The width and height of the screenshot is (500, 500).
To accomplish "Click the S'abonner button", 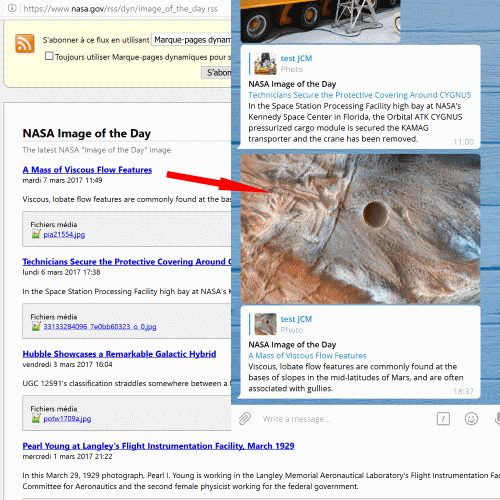I will click(216, 72).
